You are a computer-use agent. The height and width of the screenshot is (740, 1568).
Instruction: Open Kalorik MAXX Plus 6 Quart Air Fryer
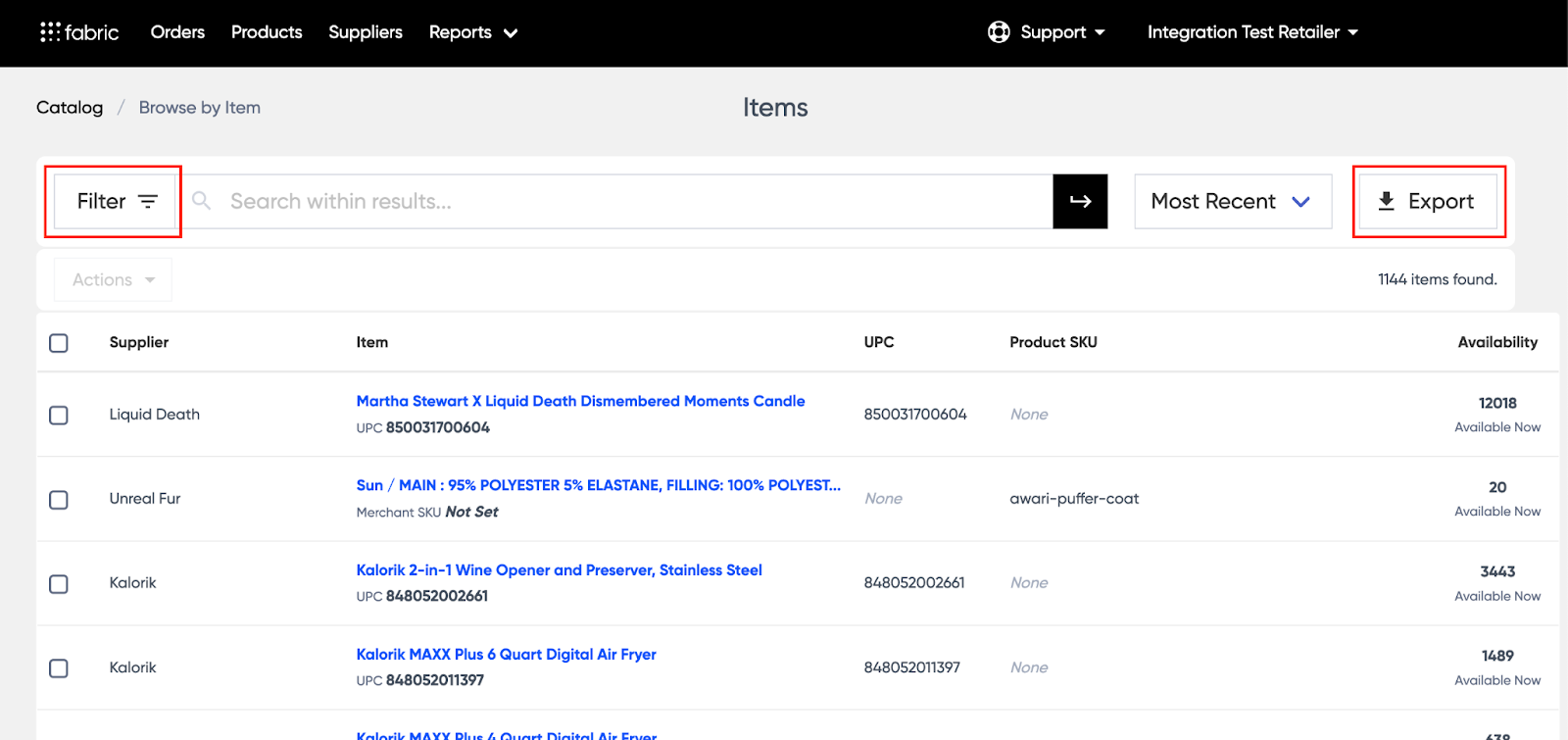[506, 654]
